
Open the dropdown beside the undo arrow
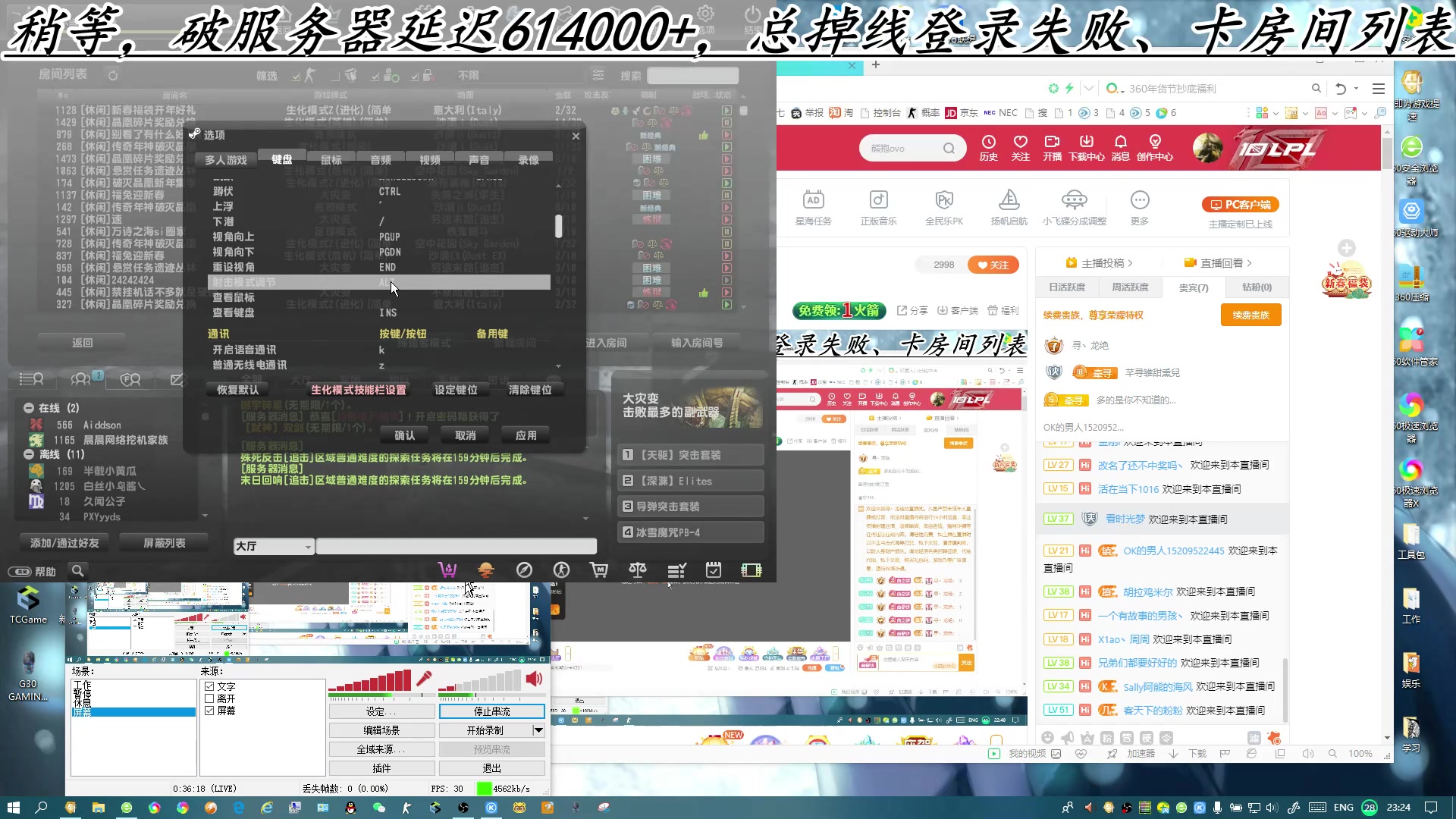tap(1356, 89)
